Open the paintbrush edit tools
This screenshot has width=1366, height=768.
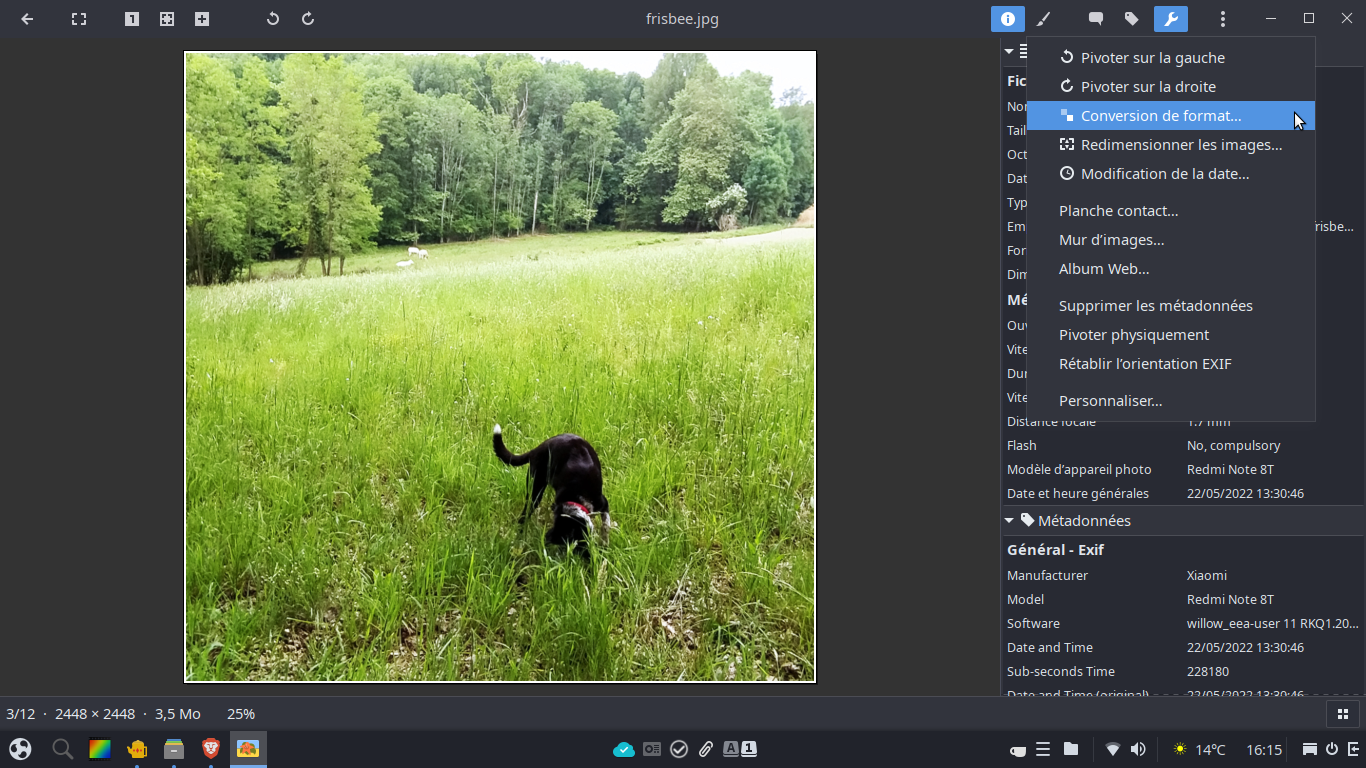(1043, 19)
